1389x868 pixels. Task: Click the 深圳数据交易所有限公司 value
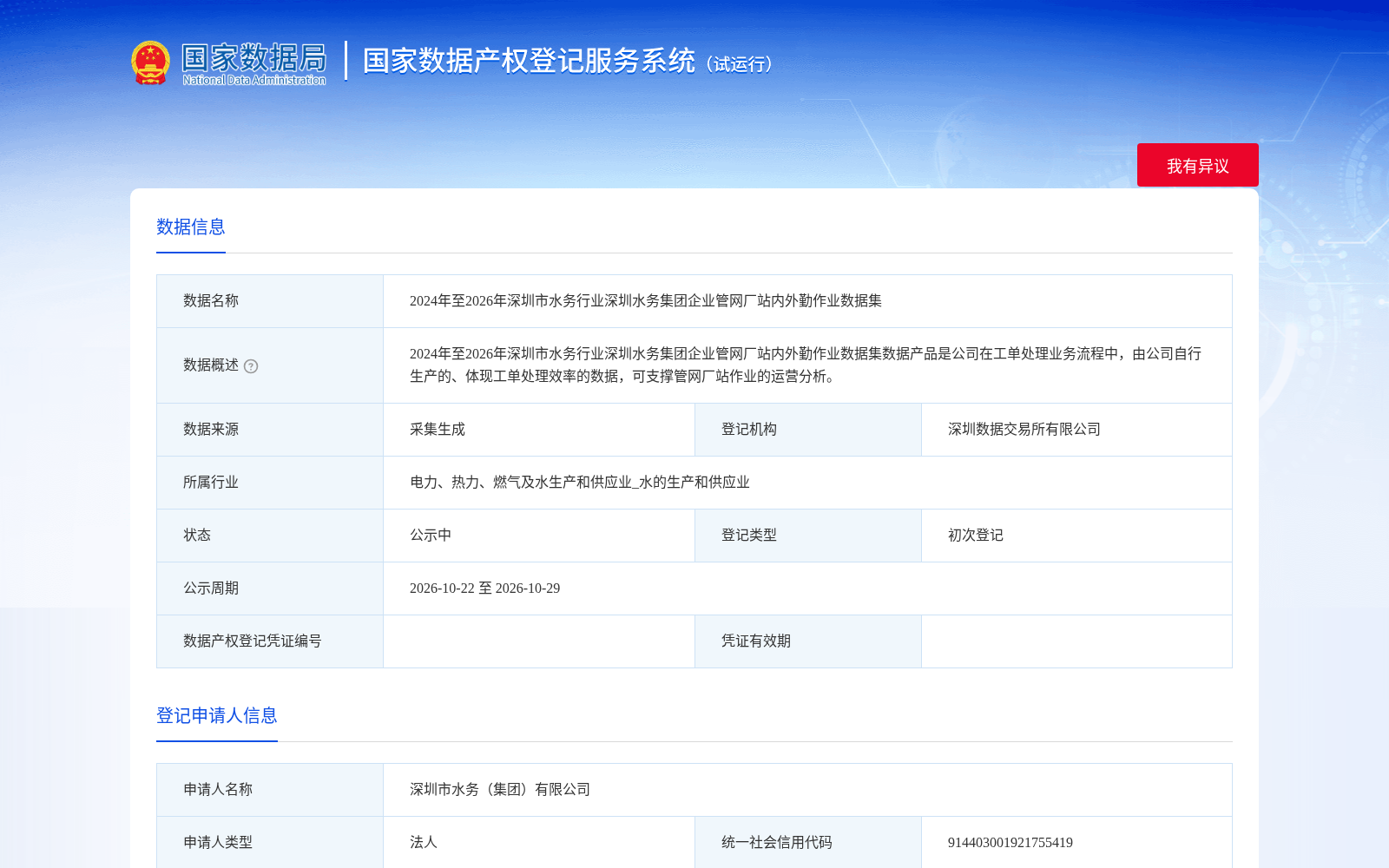pos(1024,430)
